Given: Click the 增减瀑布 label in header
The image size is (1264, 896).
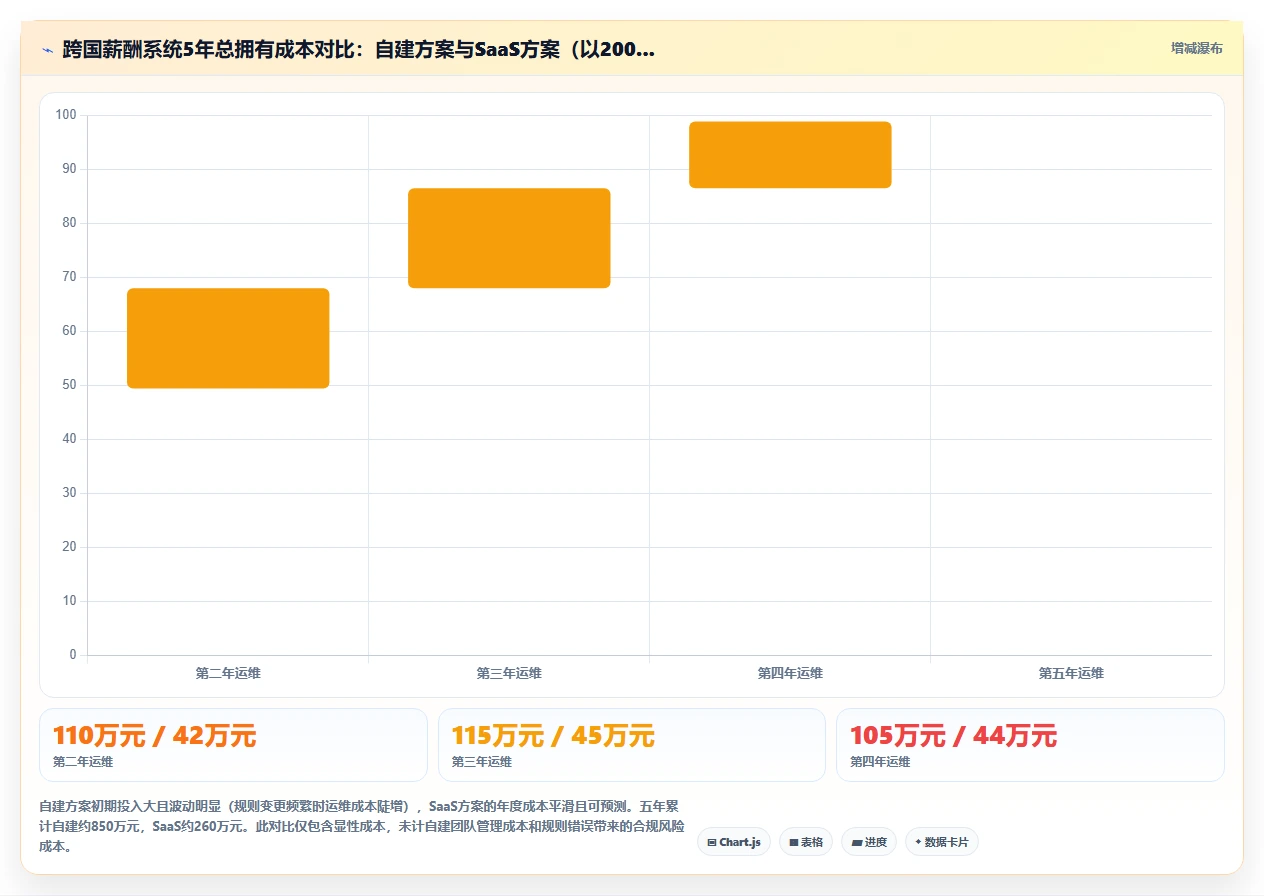Looking at the screenshot, I should tap(1197, 48).
